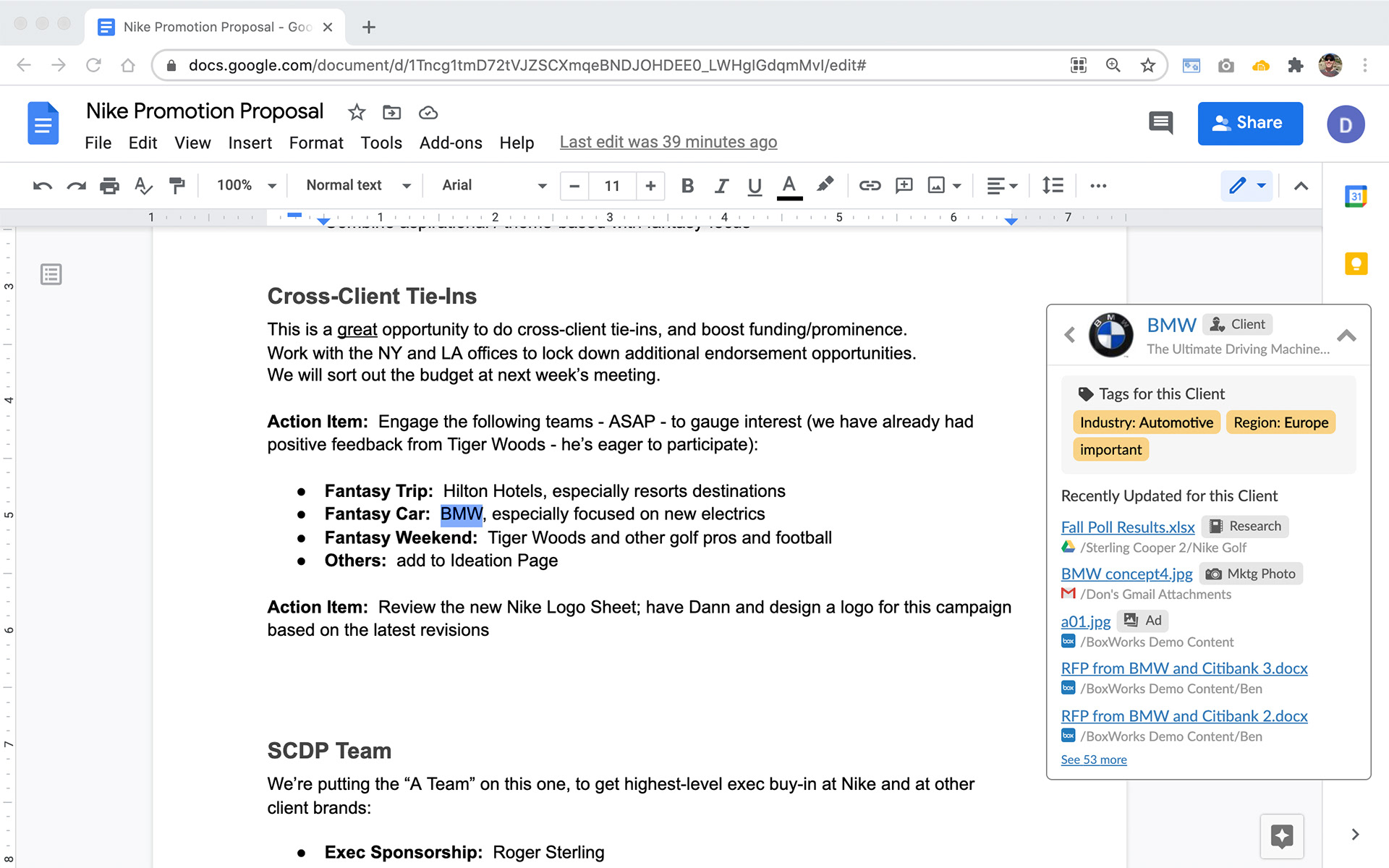
Task: Open Google Keep in side panel
Action: pyautogui.click(x=1356, y=263)
